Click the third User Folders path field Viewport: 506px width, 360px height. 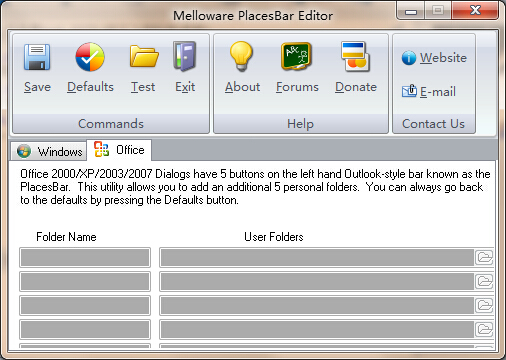tap(317, 305)
